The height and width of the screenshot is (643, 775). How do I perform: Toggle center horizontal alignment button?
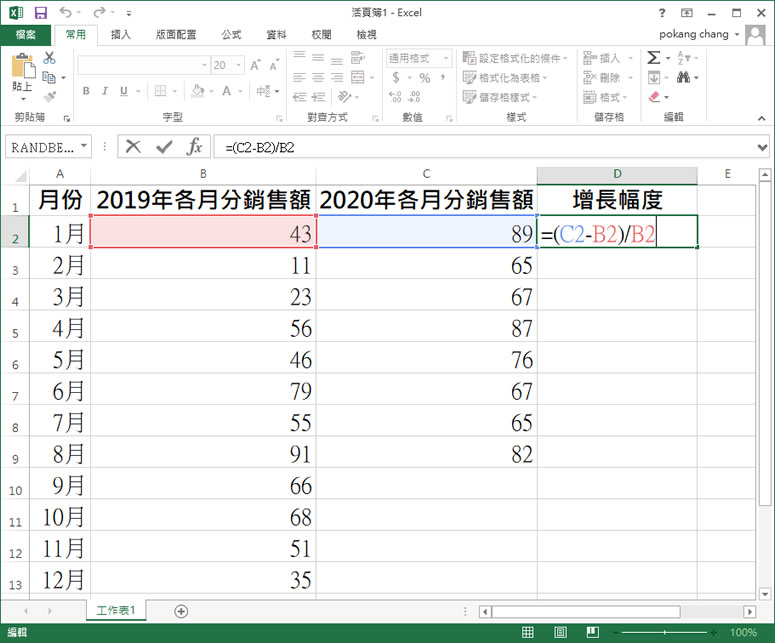(318, 77)
